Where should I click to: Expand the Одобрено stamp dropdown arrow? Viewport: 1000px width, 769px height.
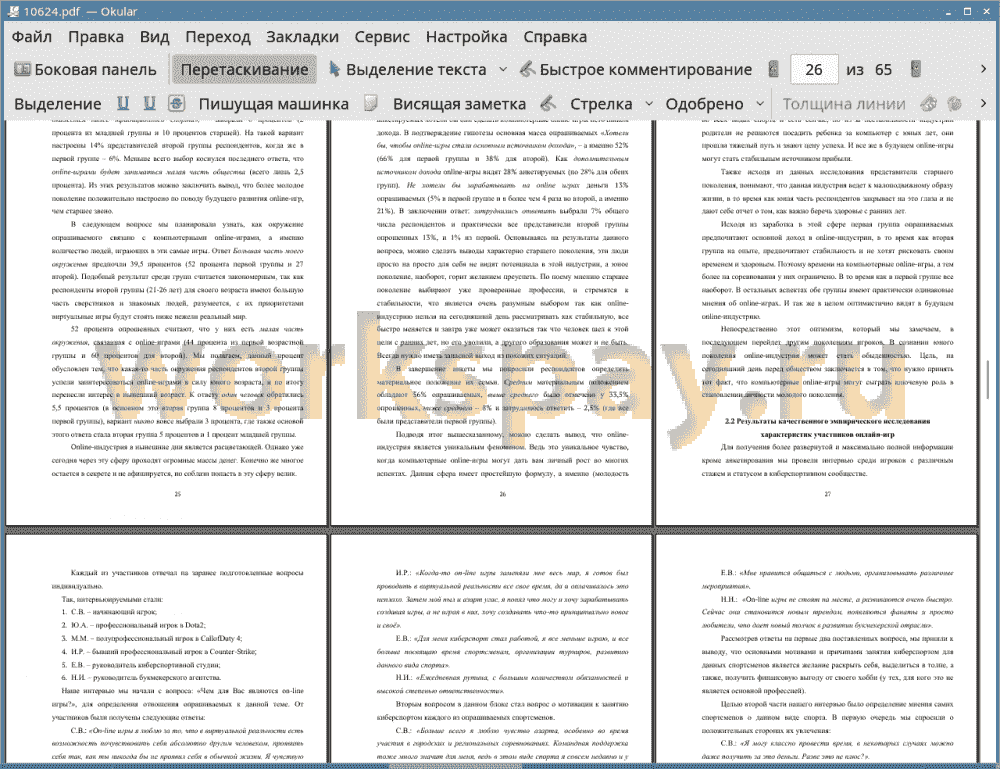coord(760,103)
